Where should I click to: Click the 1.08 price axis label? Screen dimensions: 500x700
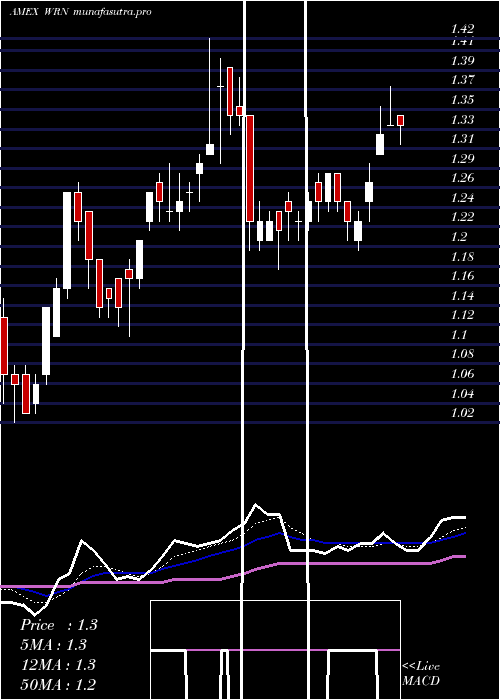pyautogui.click(x=462, y=354)
